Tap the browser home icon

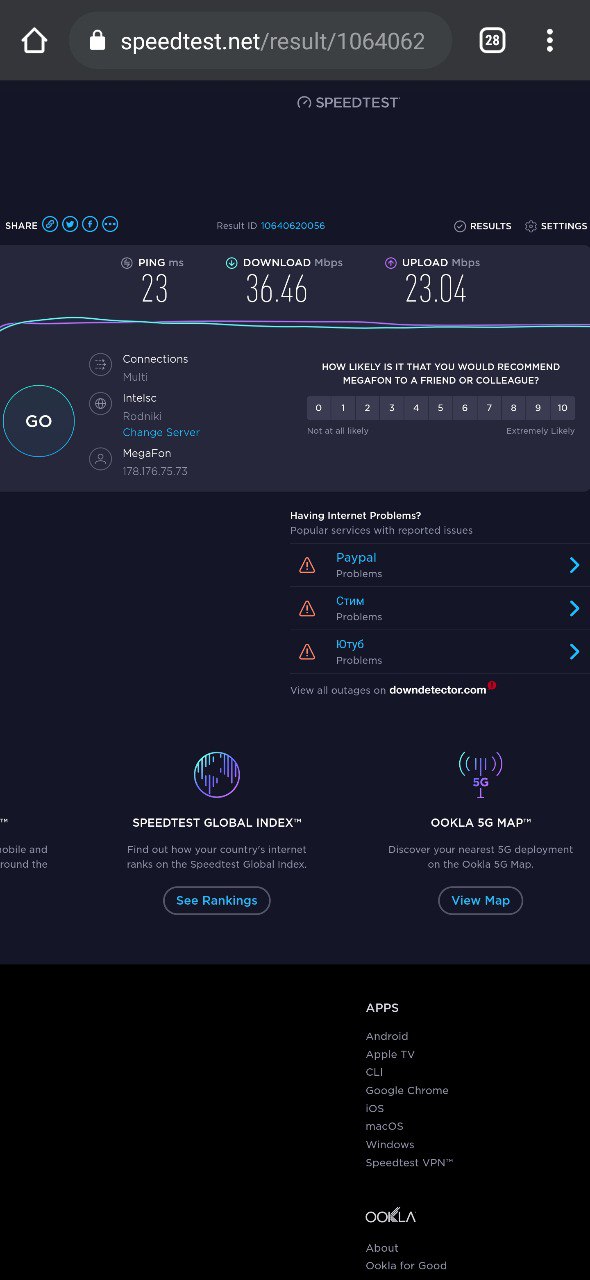click(x=34, y=40)
